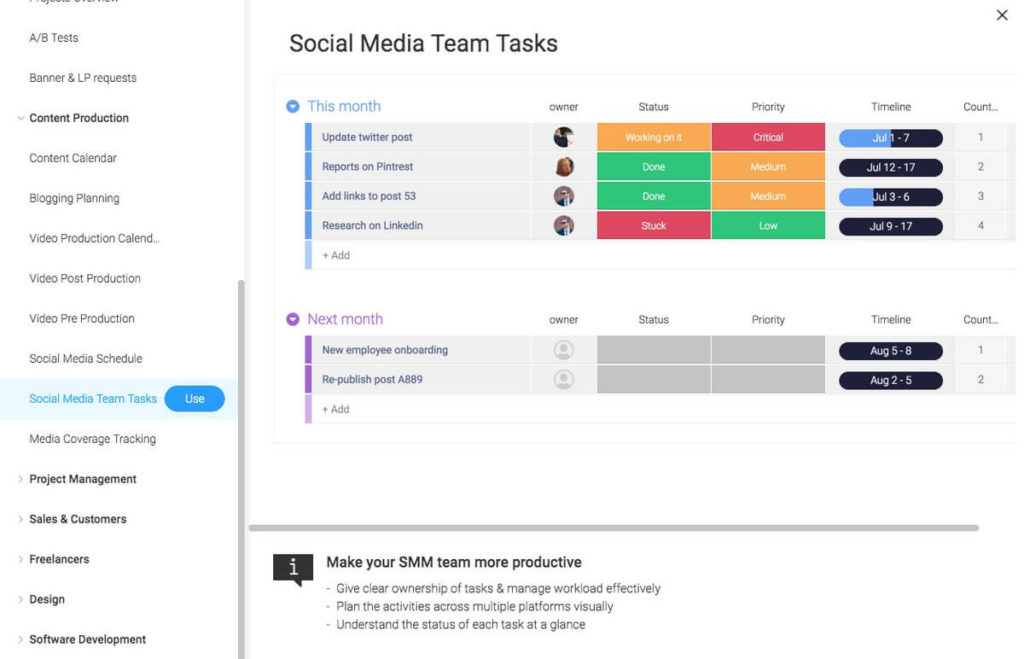Click the info icon beside the productivity tips
The image size is (1024, 659).
point(293,568)
